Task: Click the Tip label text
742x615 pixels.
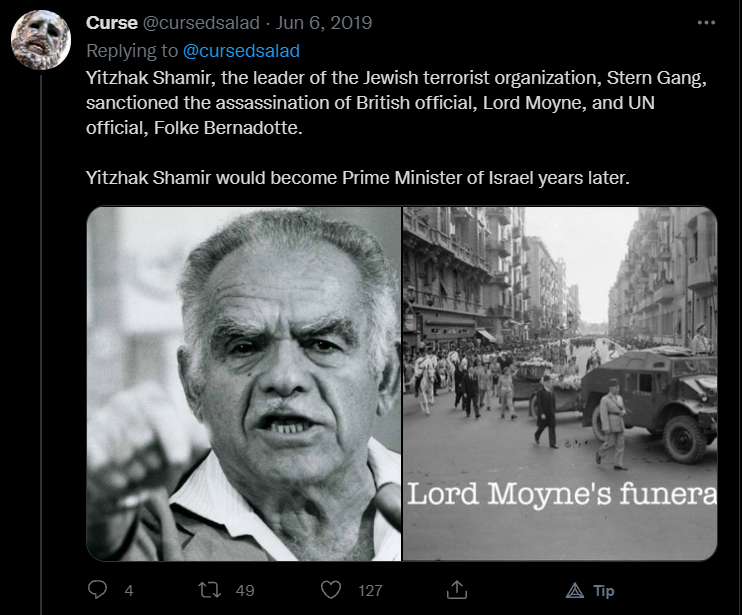Action: [x=604, y=590]
